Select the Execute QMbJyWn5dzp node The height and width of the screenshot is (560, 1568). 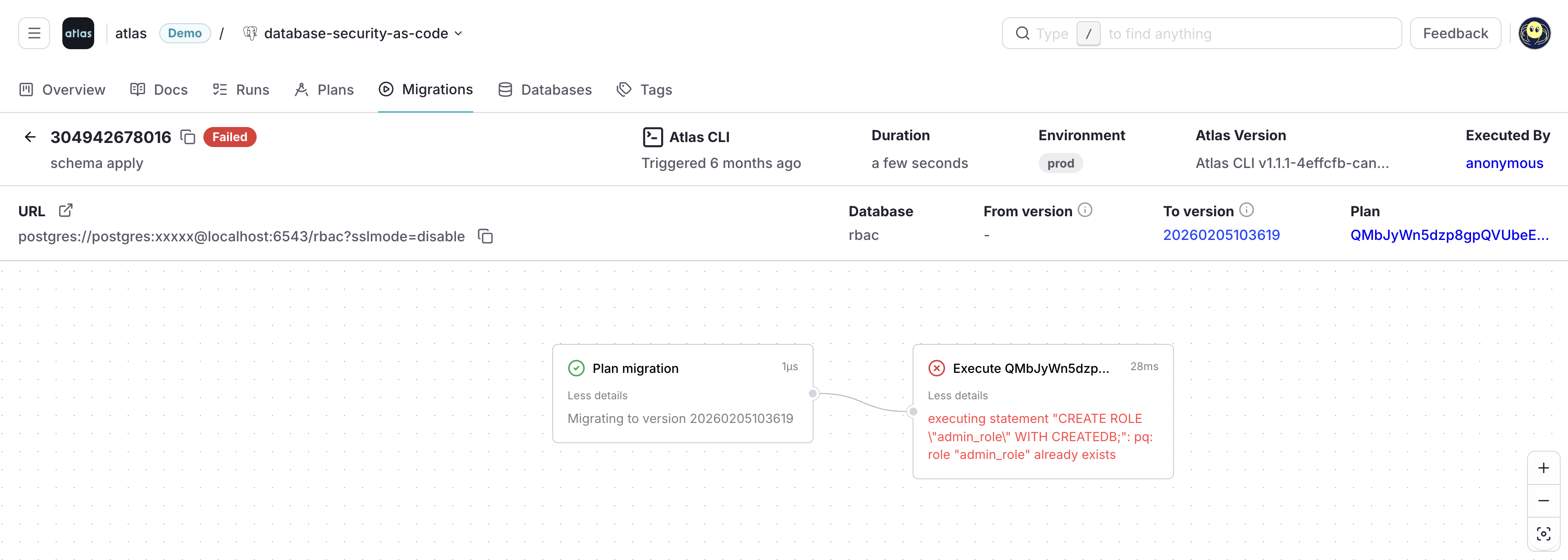click(x=1043, y=411)
